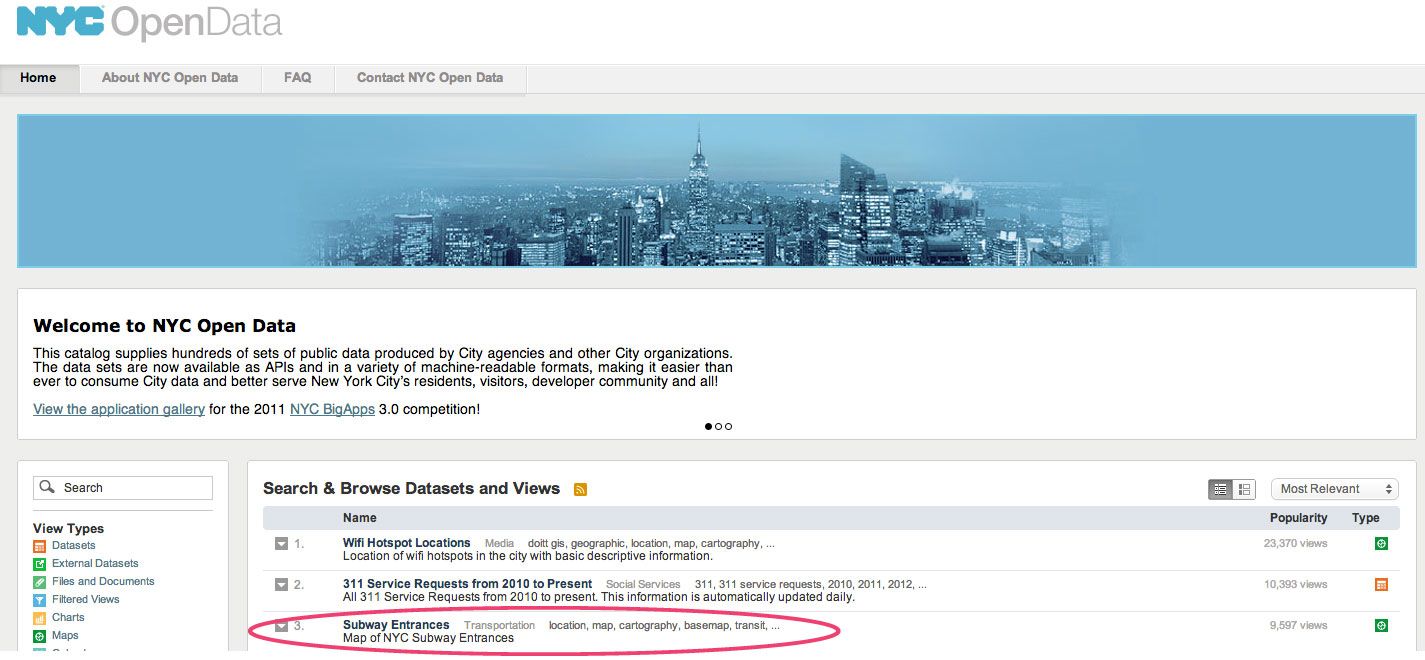Select the Files and Documents icon
Viewport: 1425px width, 660px height.
tap(39, 582)
